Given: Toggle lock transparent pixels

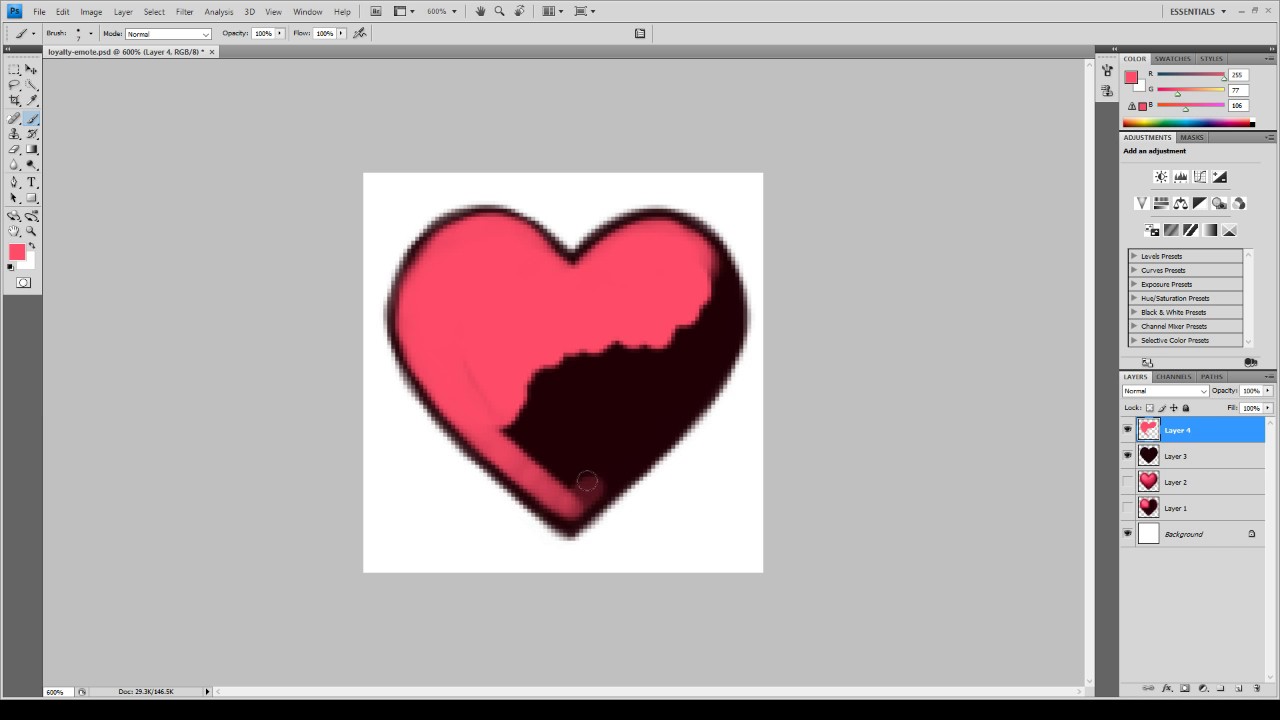Looking at the screenshot, I should [1150, 408].
